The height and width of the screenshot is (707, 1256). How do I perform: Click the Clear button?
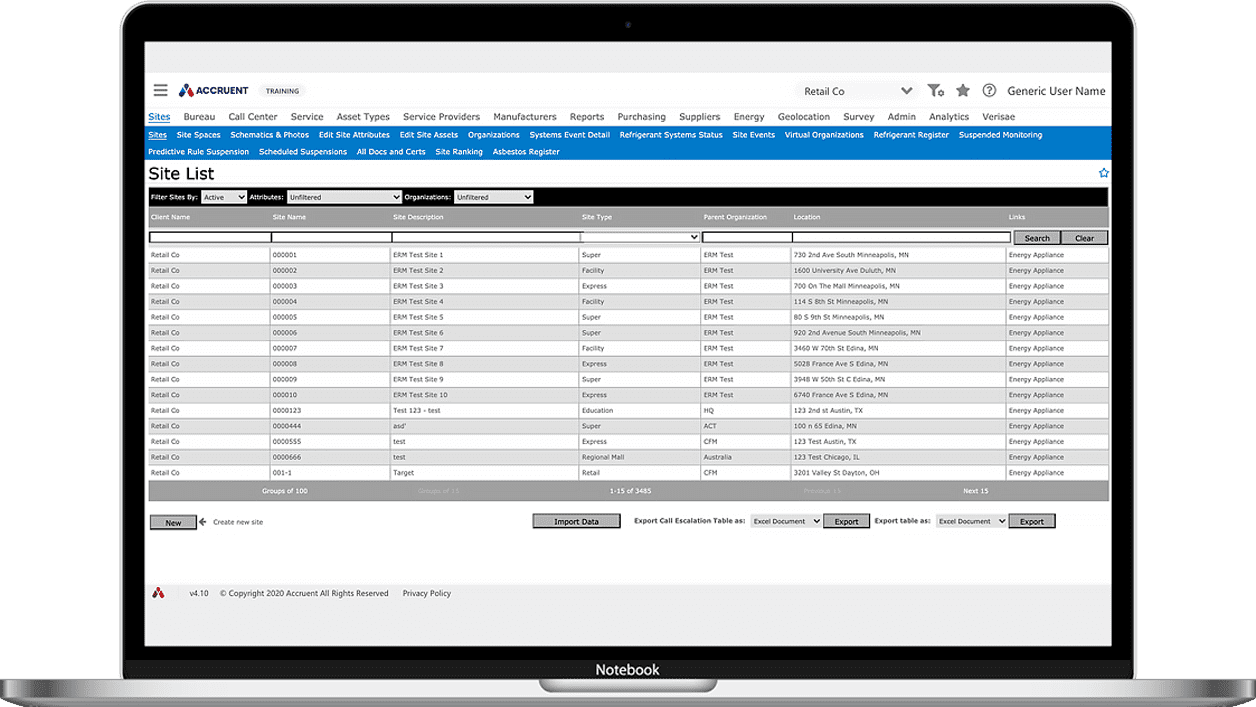tap(1084, 238)
